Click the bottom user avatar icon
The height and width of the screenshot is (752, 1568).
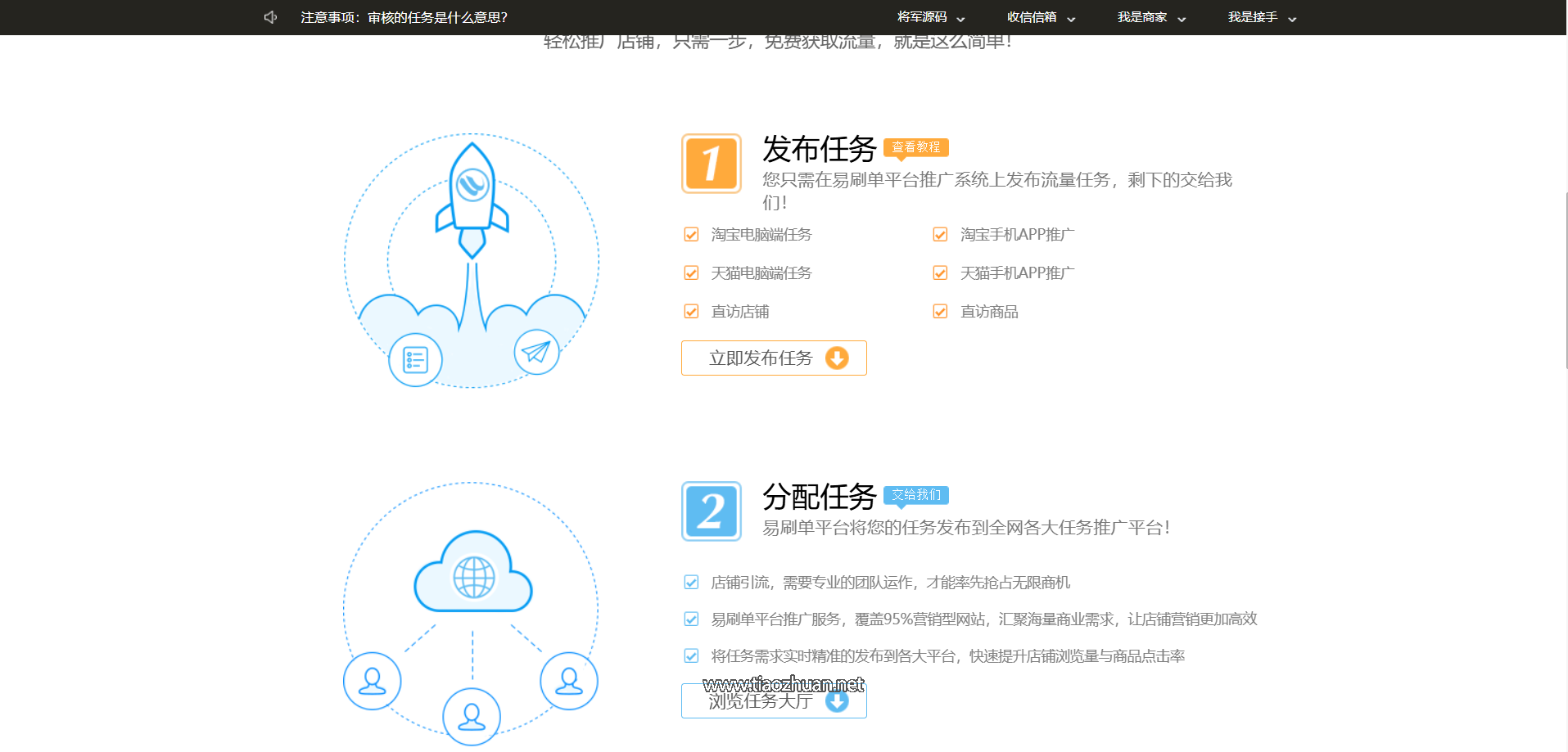[472, 715]
